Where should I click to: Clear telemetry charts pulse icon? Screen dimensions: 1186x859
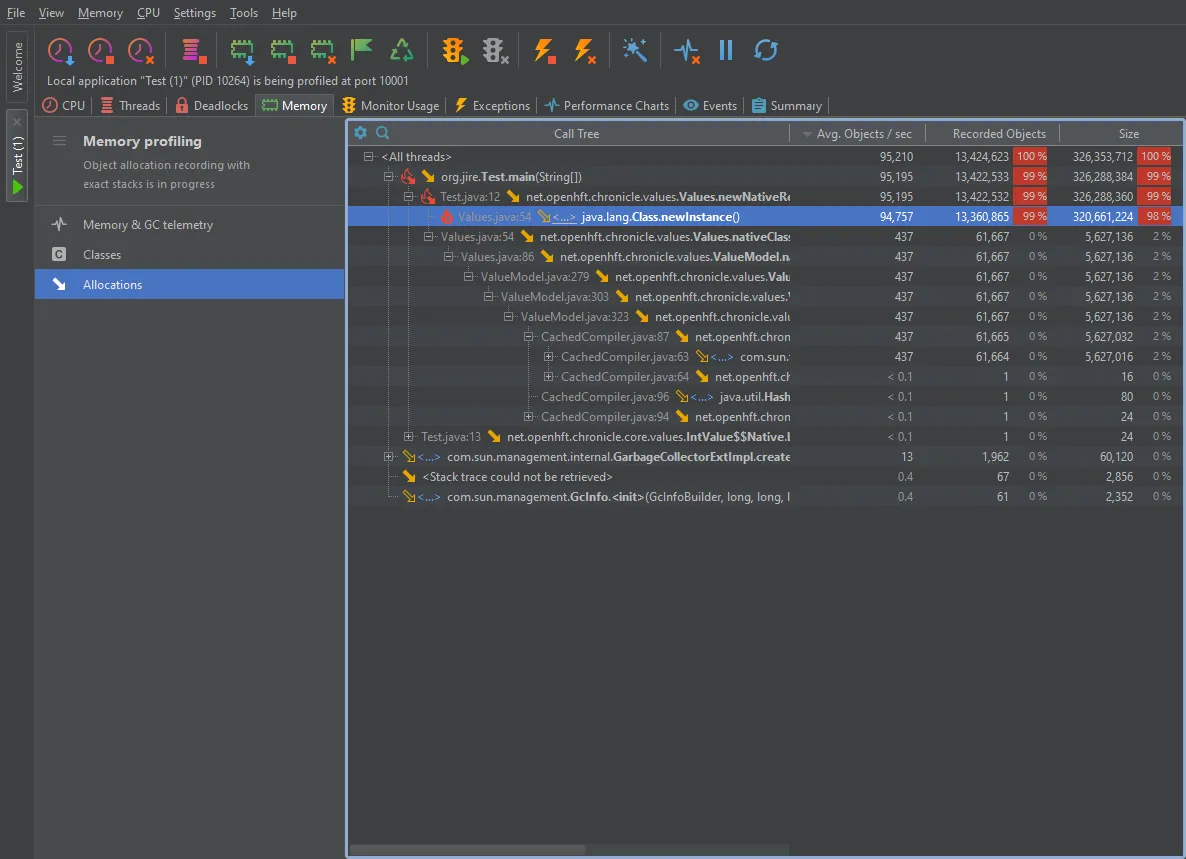coord(687,51)
